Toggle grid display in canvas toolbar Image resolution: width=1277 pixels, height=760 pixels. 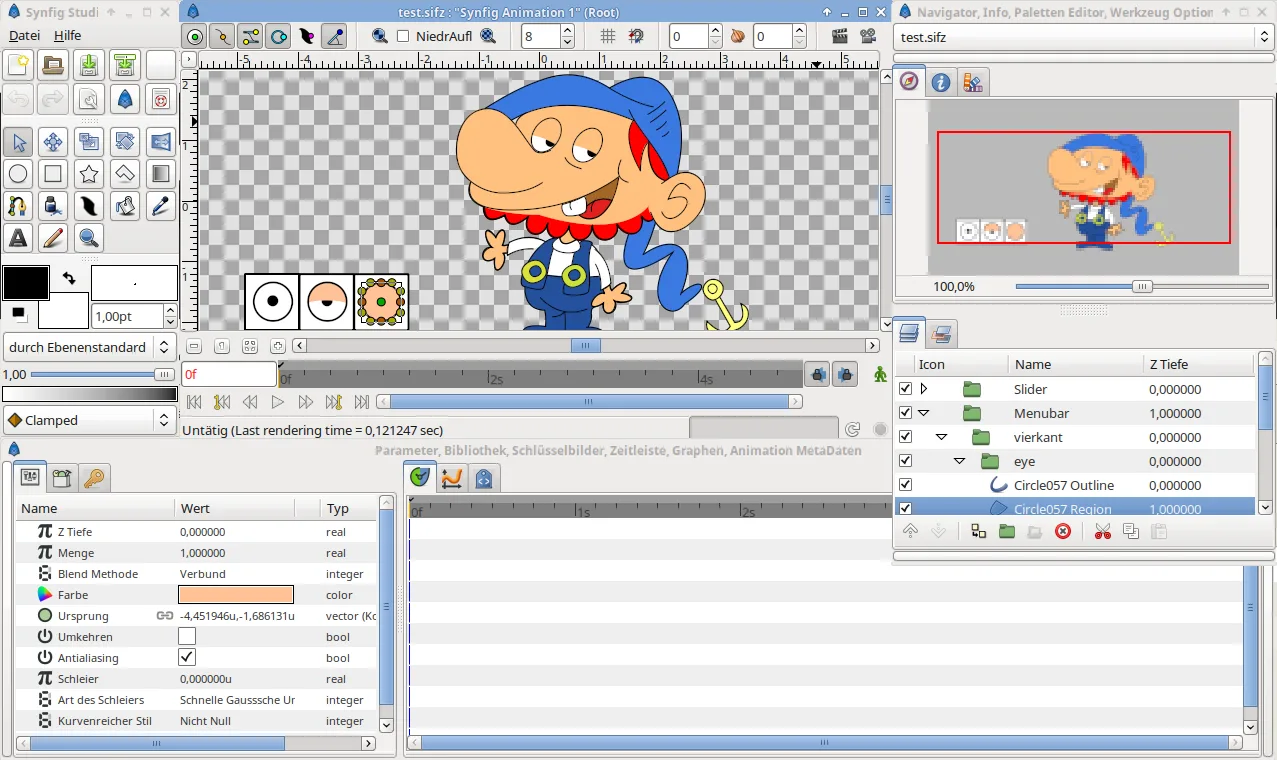(607, 36)
